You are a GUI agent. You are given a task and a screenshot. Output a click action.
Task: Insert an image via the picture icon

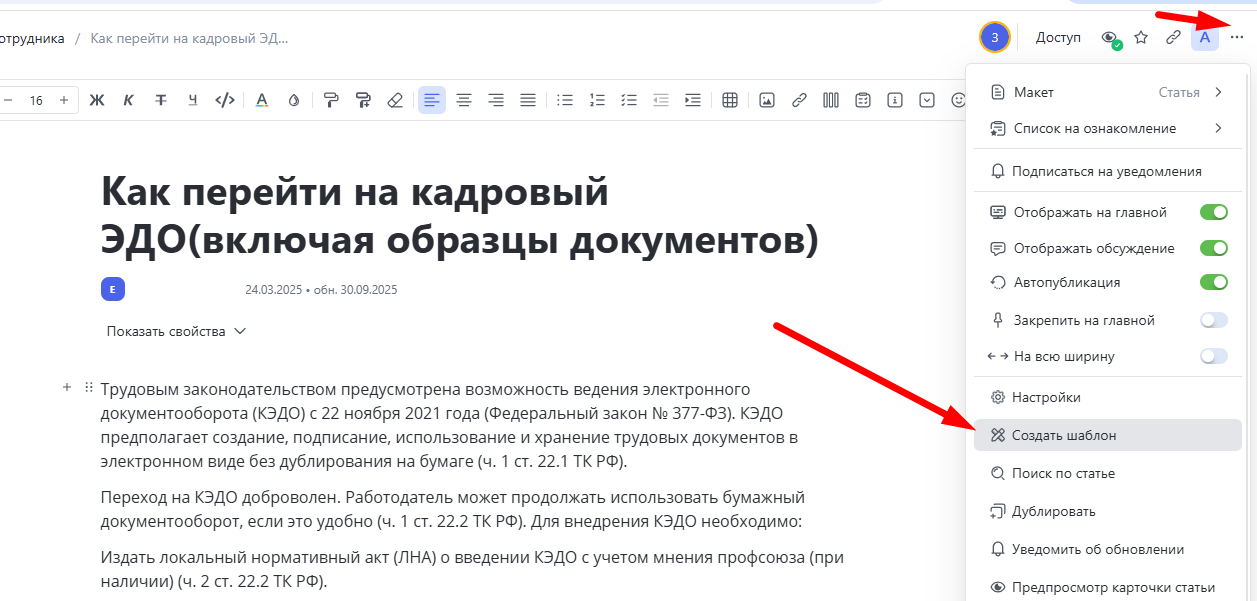click(x=765, y=99)
